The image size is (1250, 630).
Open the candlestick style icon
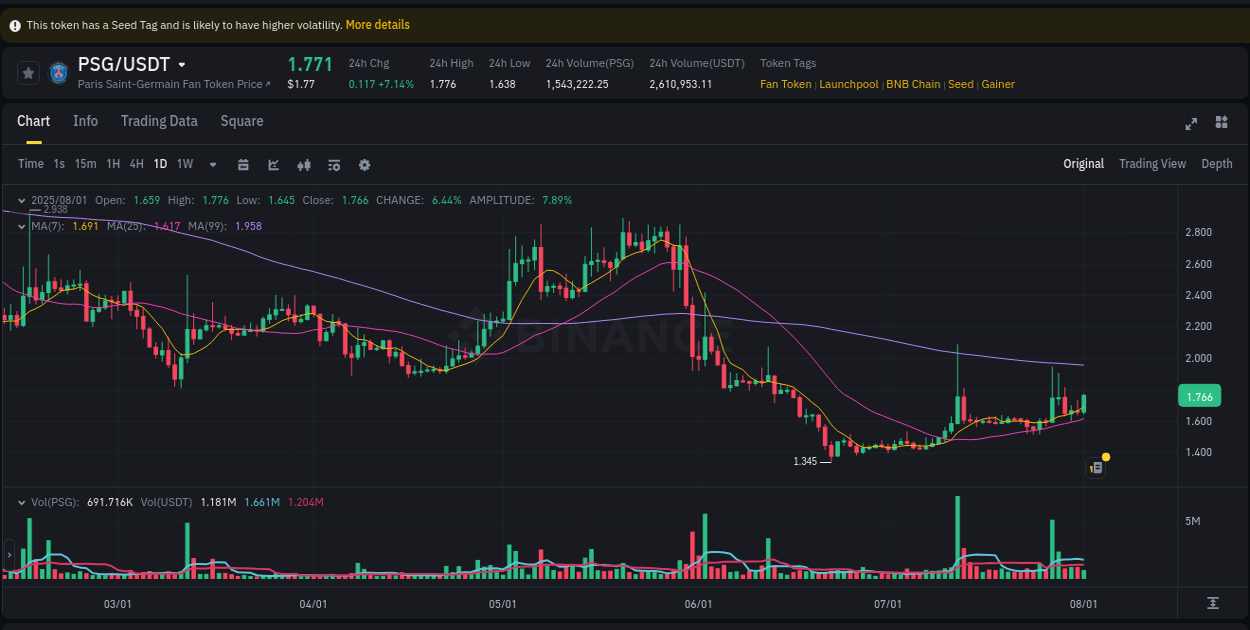click(304, 164)
